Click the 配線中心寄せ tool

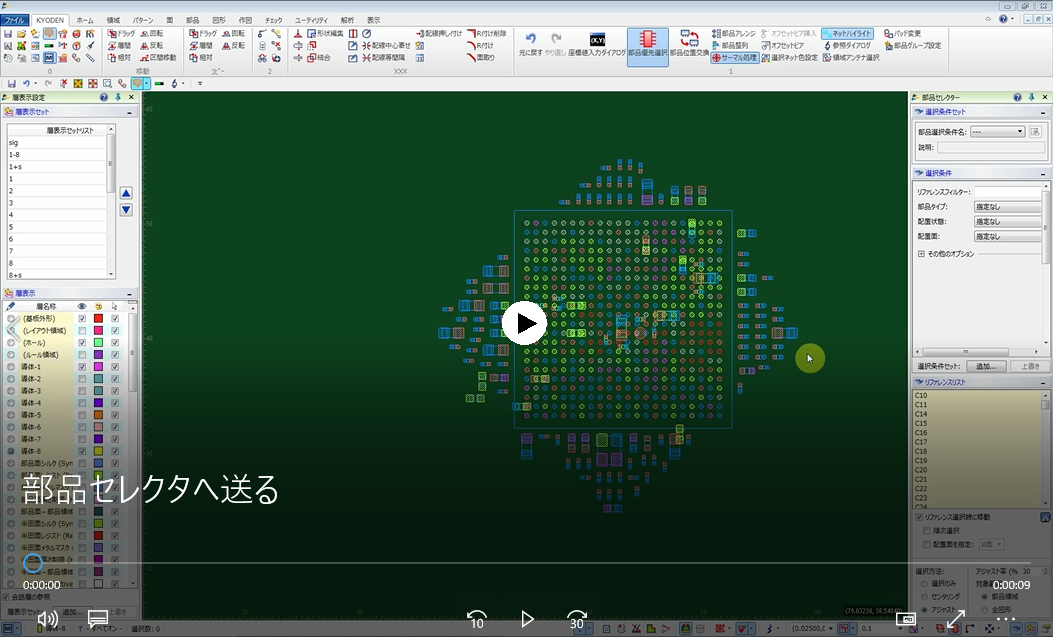pyautogui.click(x=386, y=46)
